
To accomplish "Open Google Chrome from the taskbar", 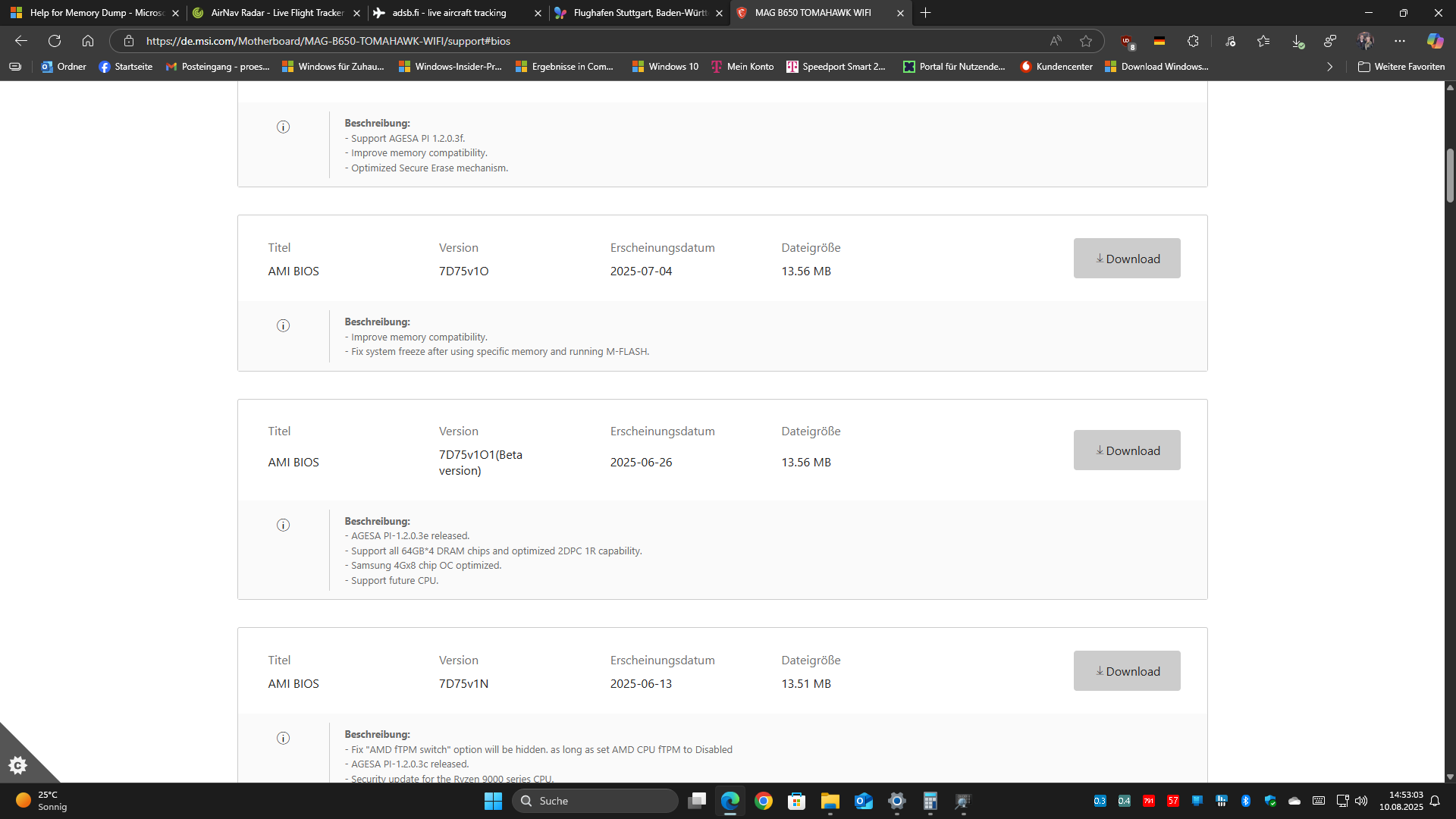I will [764, 801].
